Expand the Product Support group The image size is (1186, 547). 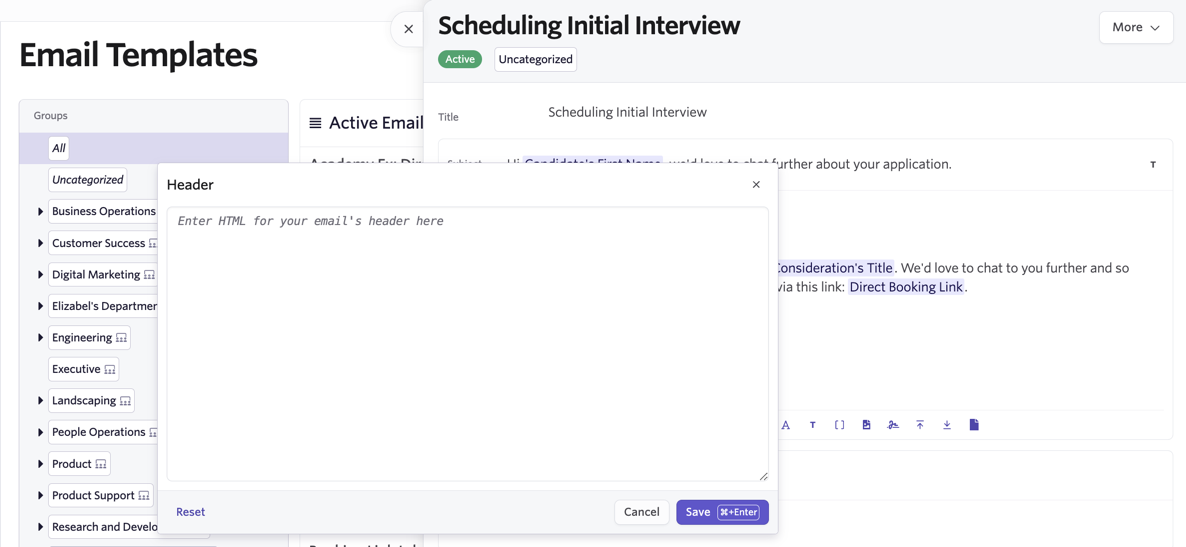click(x=40, y=496)
